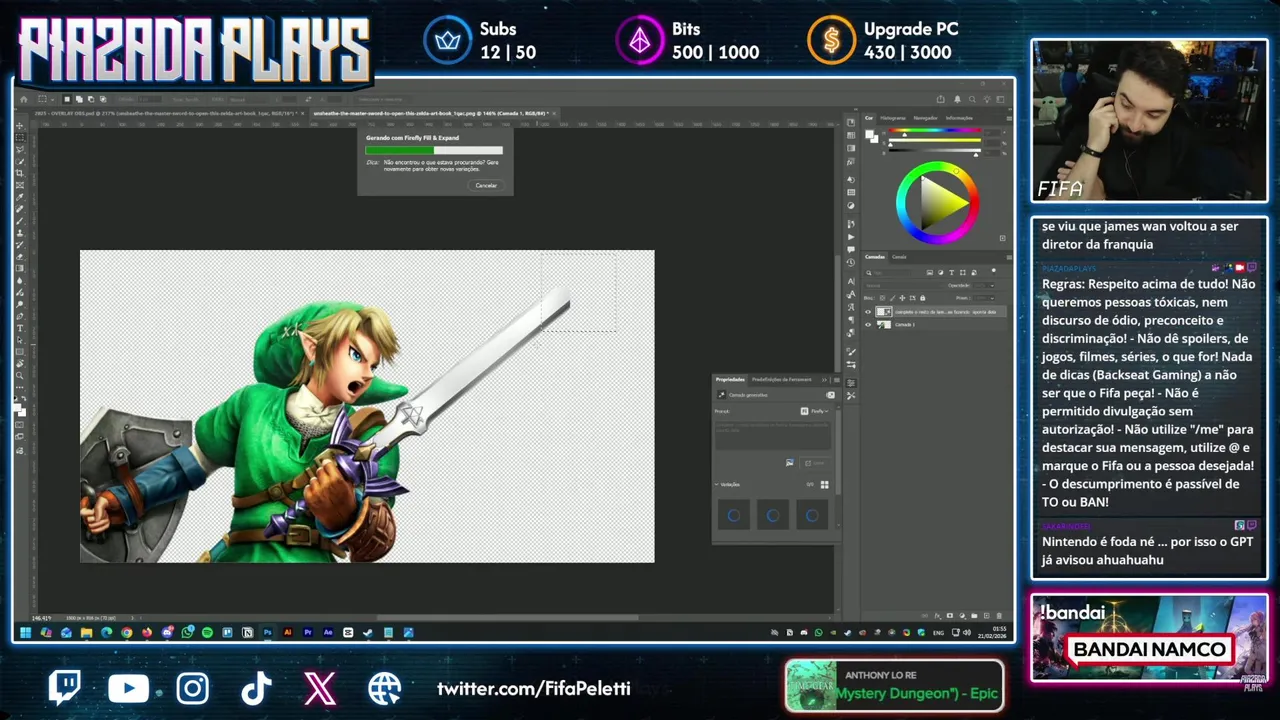Open the variations grid view icon
Screen dimensions: 1280x720
click(825, 485)
